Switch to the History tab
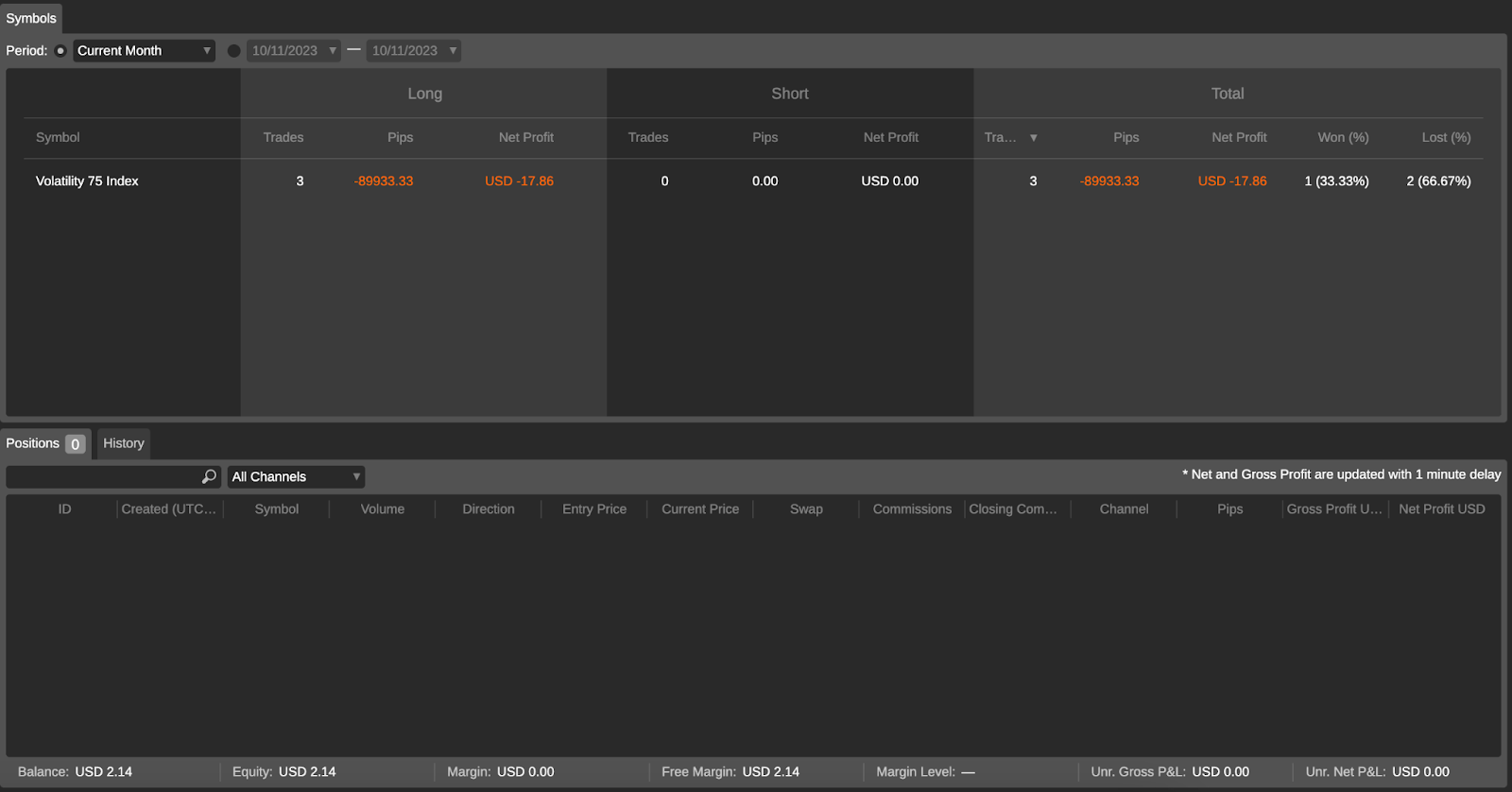 pos(124,443)
